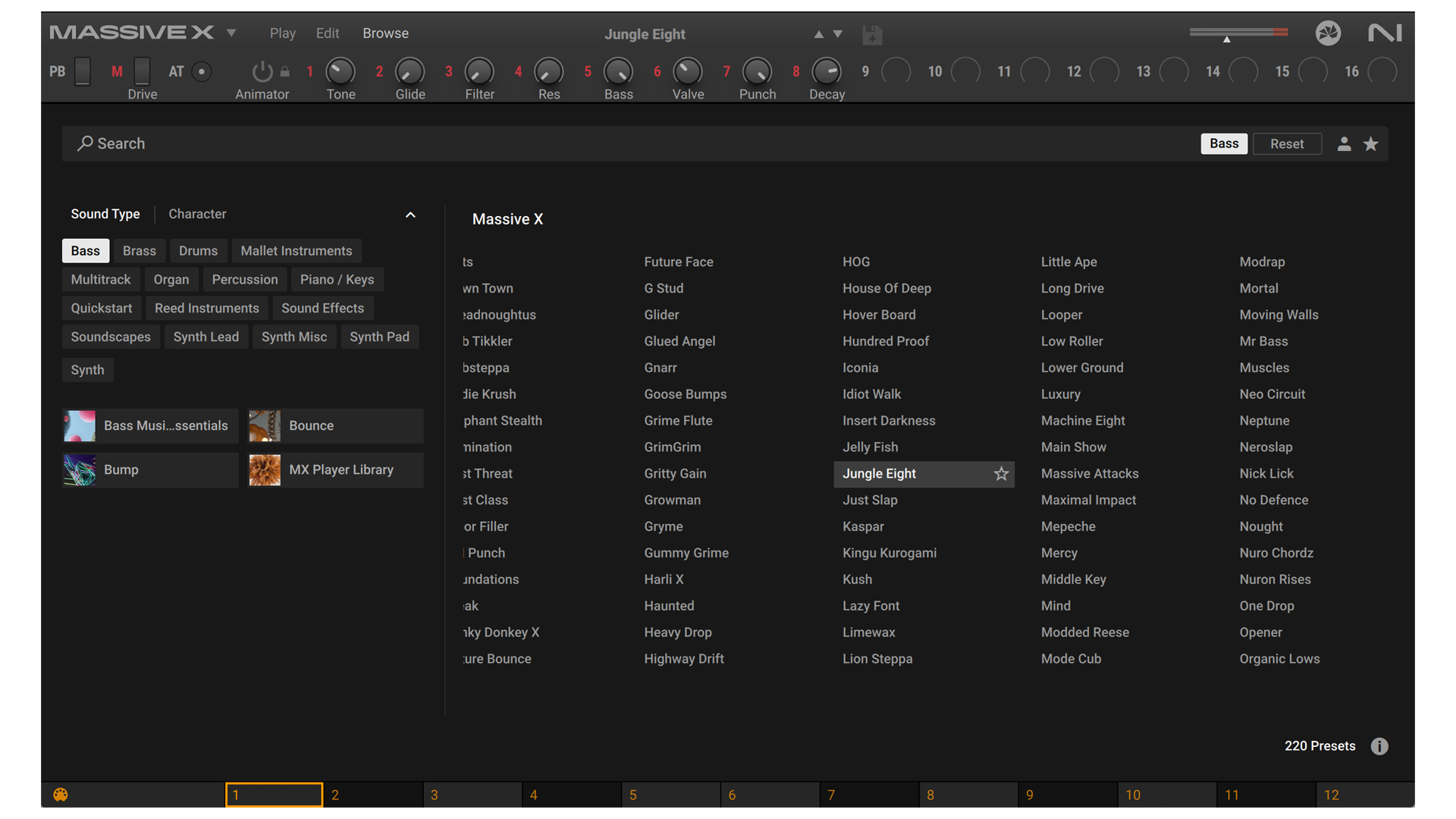Screen dimensions: 1456x819
Task: Toggle the aftertouch AT control
Action: pos(202,71)
